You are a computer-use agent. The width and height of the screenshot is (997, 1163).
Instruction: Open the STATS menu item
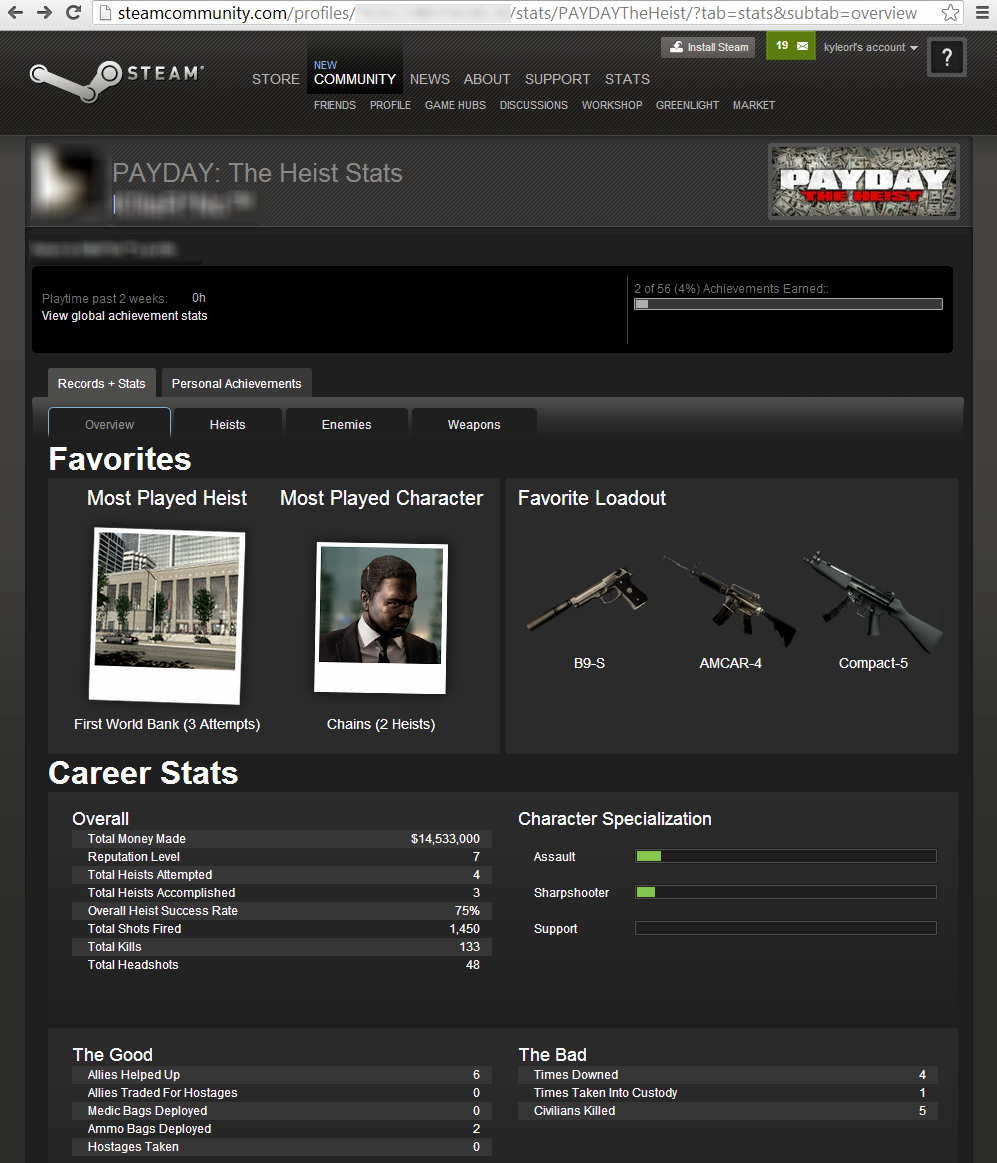(627, 79)
